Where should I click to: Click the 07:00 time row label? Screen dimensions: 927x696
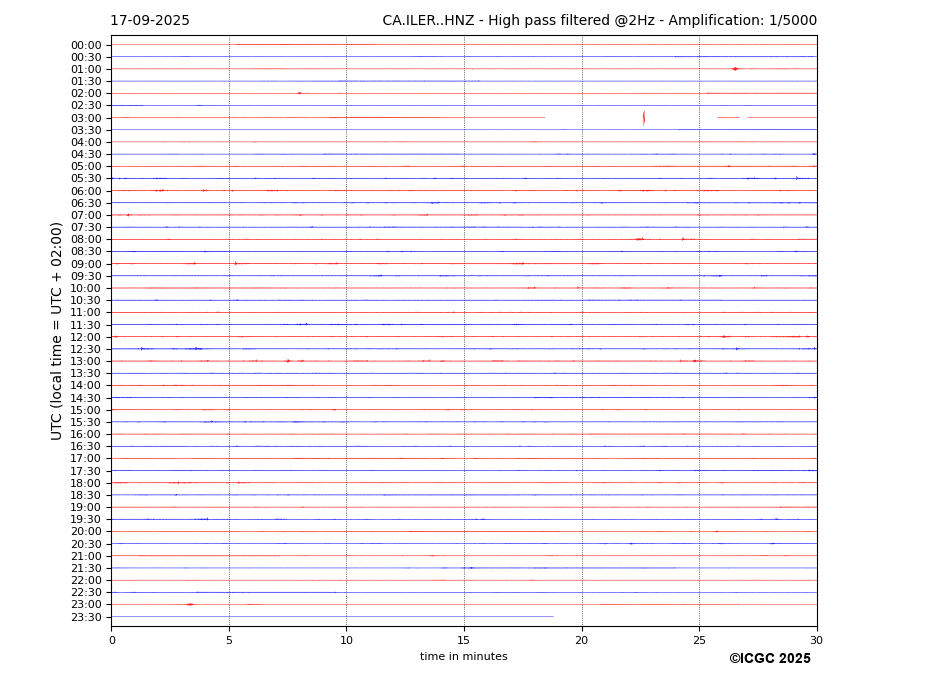coord(86,215)
